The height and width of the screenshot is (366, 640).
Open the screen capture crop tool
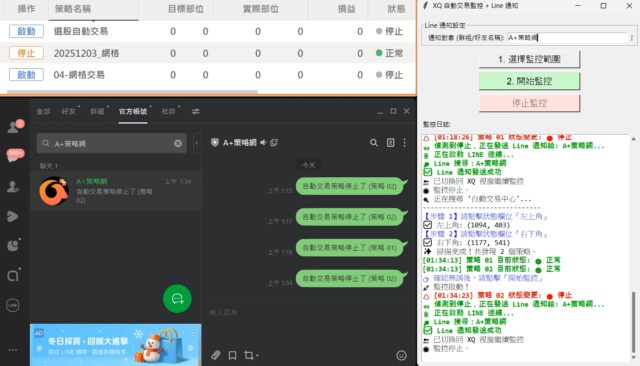point(250,355)
